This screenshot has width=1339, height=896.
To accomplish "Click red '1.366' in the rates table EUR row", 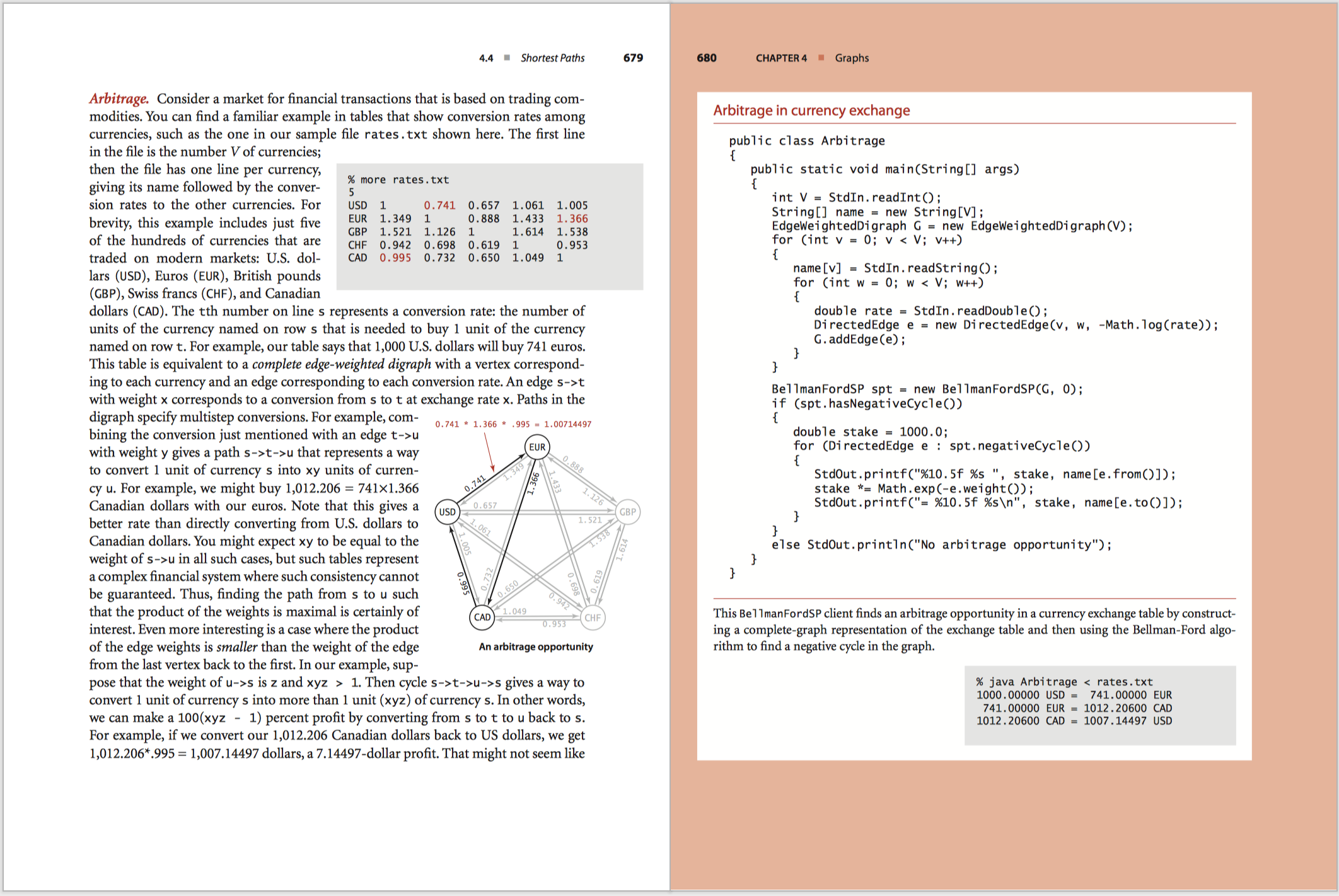I will (x=572, y=219).
